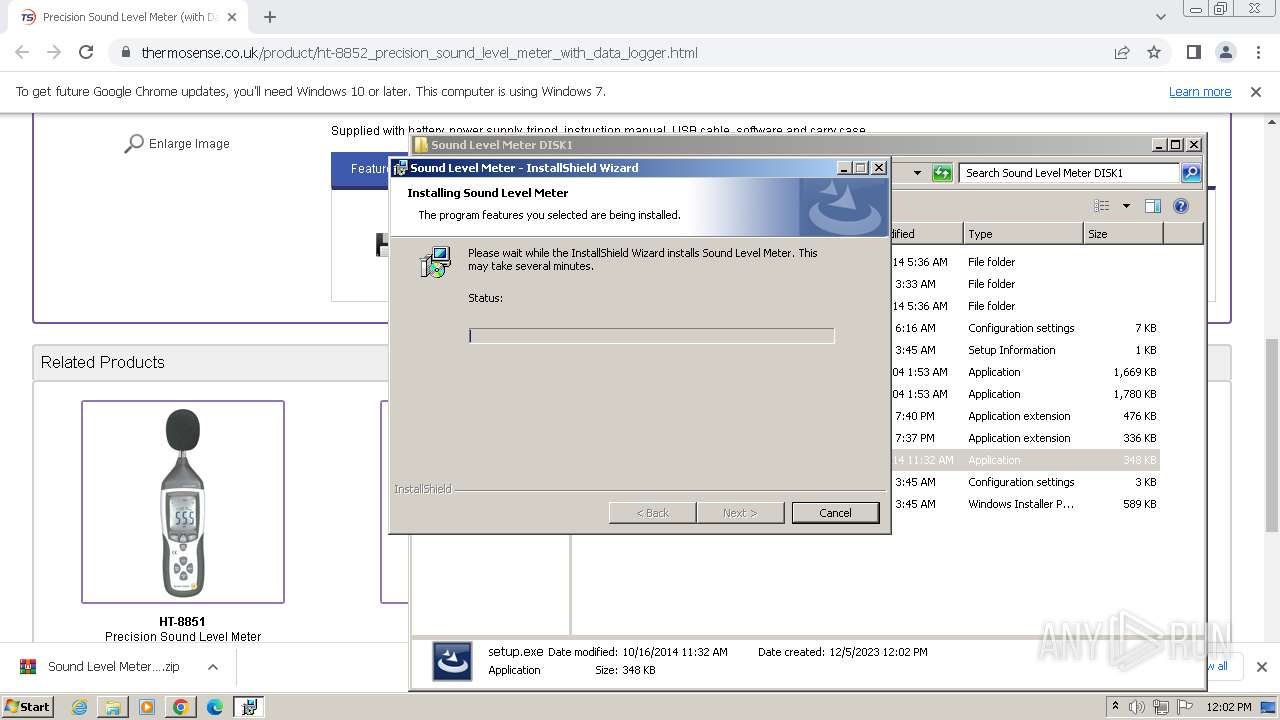Image resolution: width=1280 pixels, height=720 pixels.
Task: Click Enlarge Image link on product page
Action: pos(189,144)
